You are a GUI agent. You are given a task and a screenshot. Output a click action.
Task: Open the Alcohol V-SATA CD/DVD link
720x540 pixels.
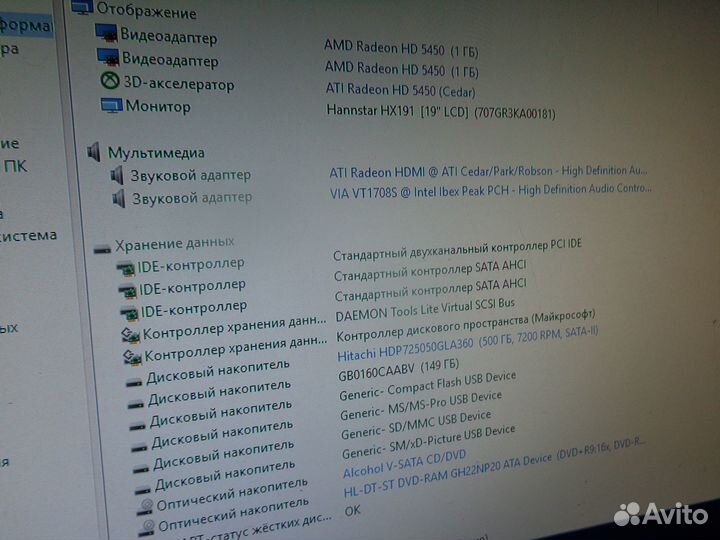coord(405,464)
